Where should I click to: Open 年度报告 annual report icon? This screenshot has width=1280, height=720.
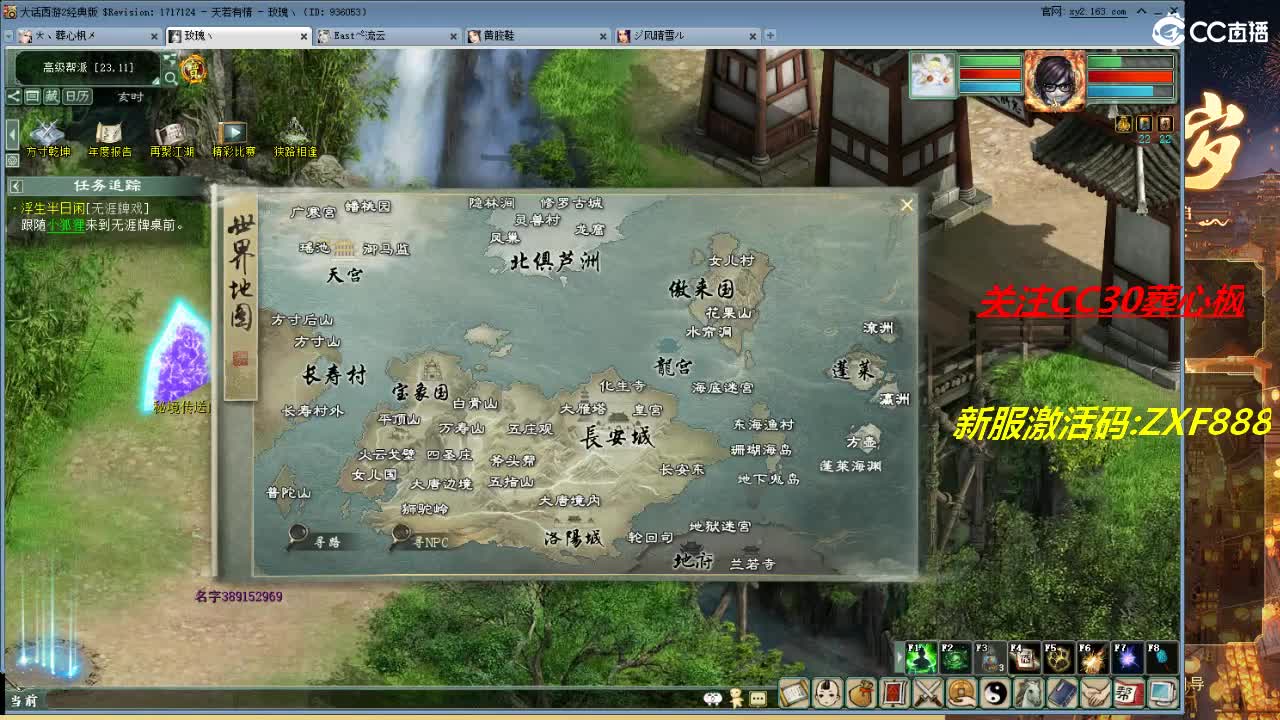click(x=110, y=140)
